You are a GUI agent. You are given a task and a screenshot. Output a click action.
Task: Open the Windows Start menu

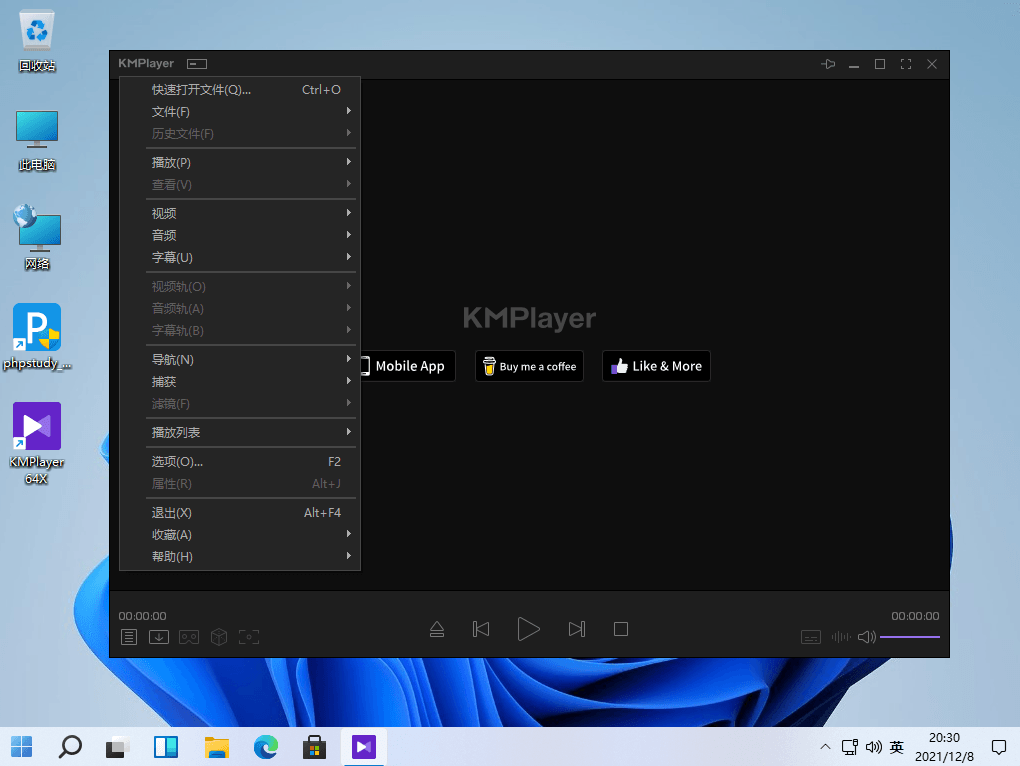pos(21,746)
